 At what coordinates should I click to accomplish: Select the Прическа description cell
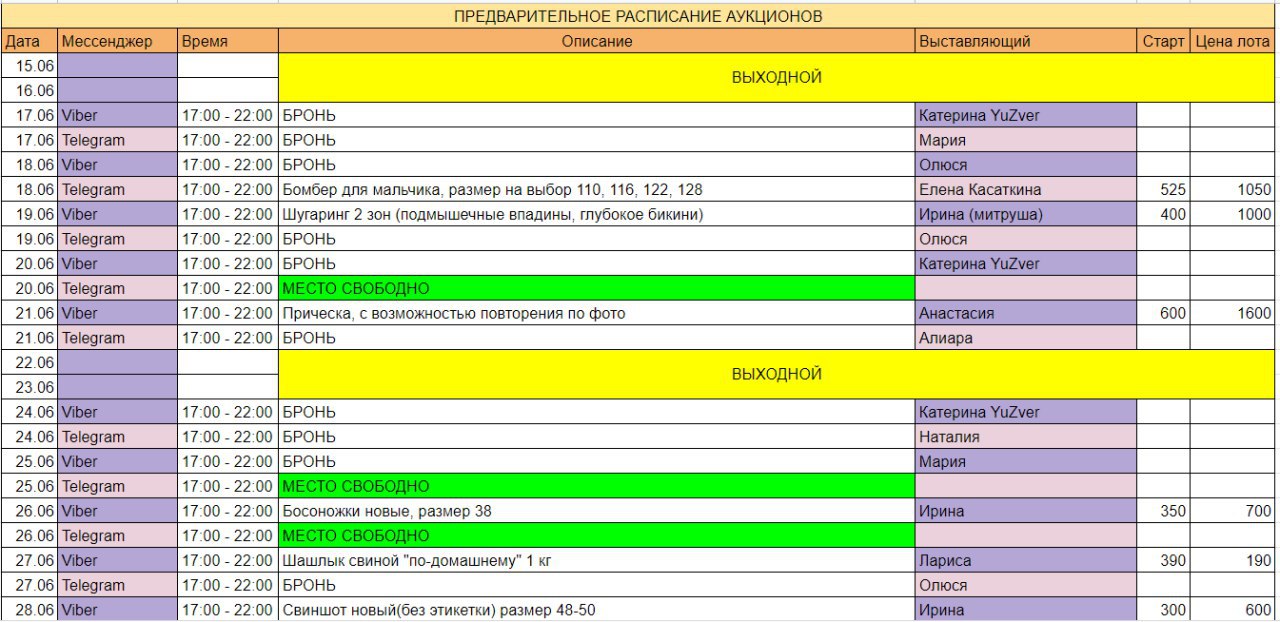[x=596, y=313]
